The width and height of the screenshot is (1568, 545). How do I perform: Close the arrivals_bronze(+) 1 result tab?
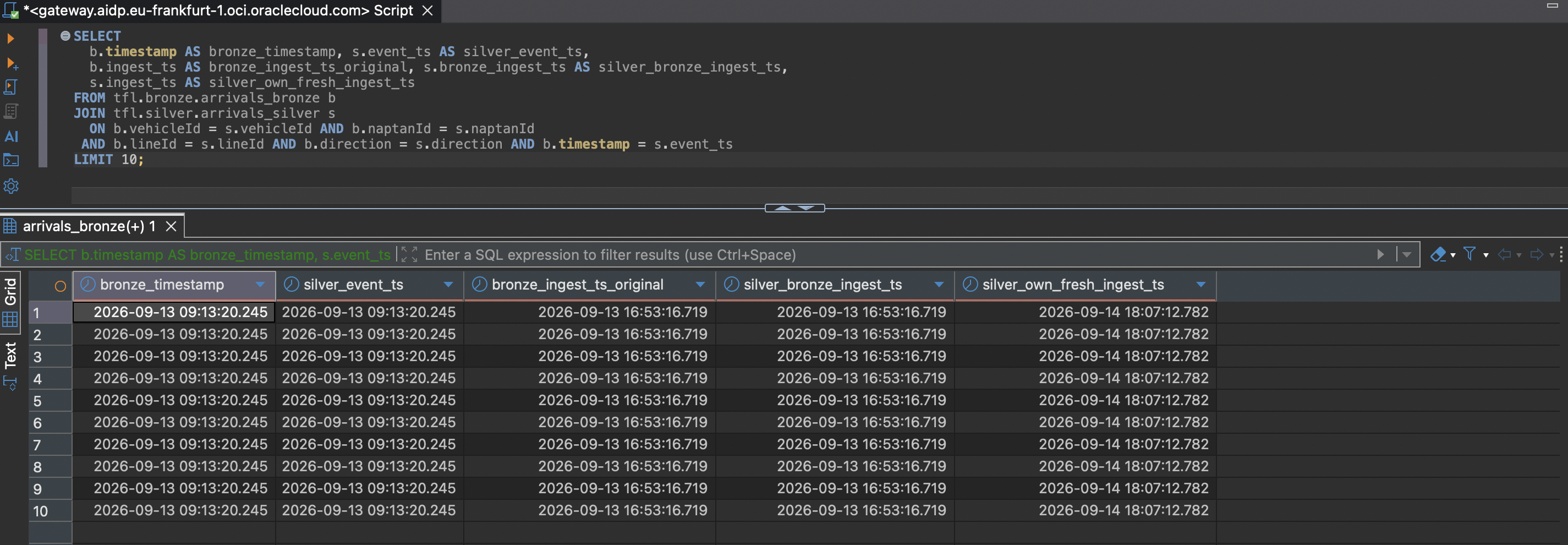[x=172, y=226]
